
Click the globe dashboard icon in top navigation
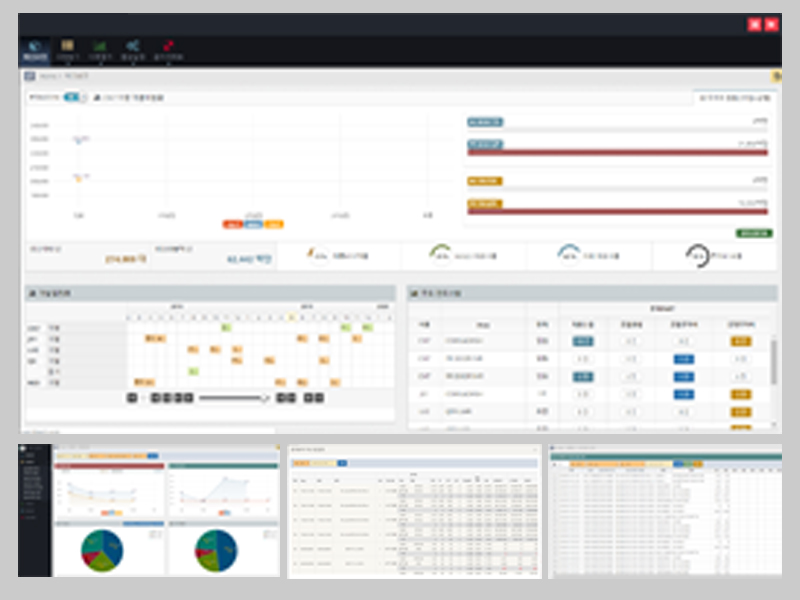[x=35, y=49]
